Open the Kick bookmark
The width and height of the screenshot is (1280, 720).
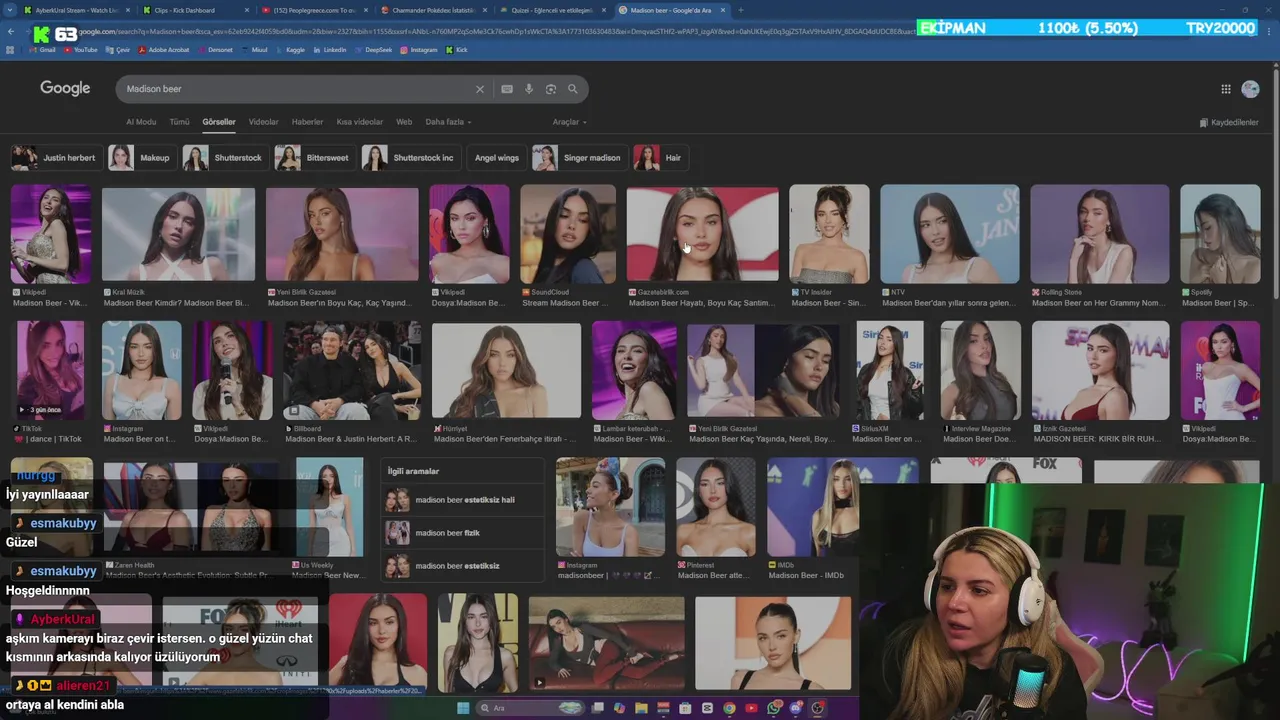tap(457, 49)
